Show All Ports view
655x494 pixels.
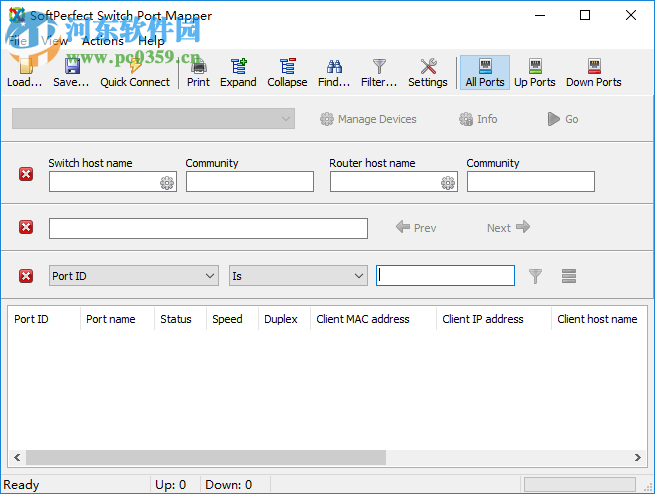[x=485, y=73]
